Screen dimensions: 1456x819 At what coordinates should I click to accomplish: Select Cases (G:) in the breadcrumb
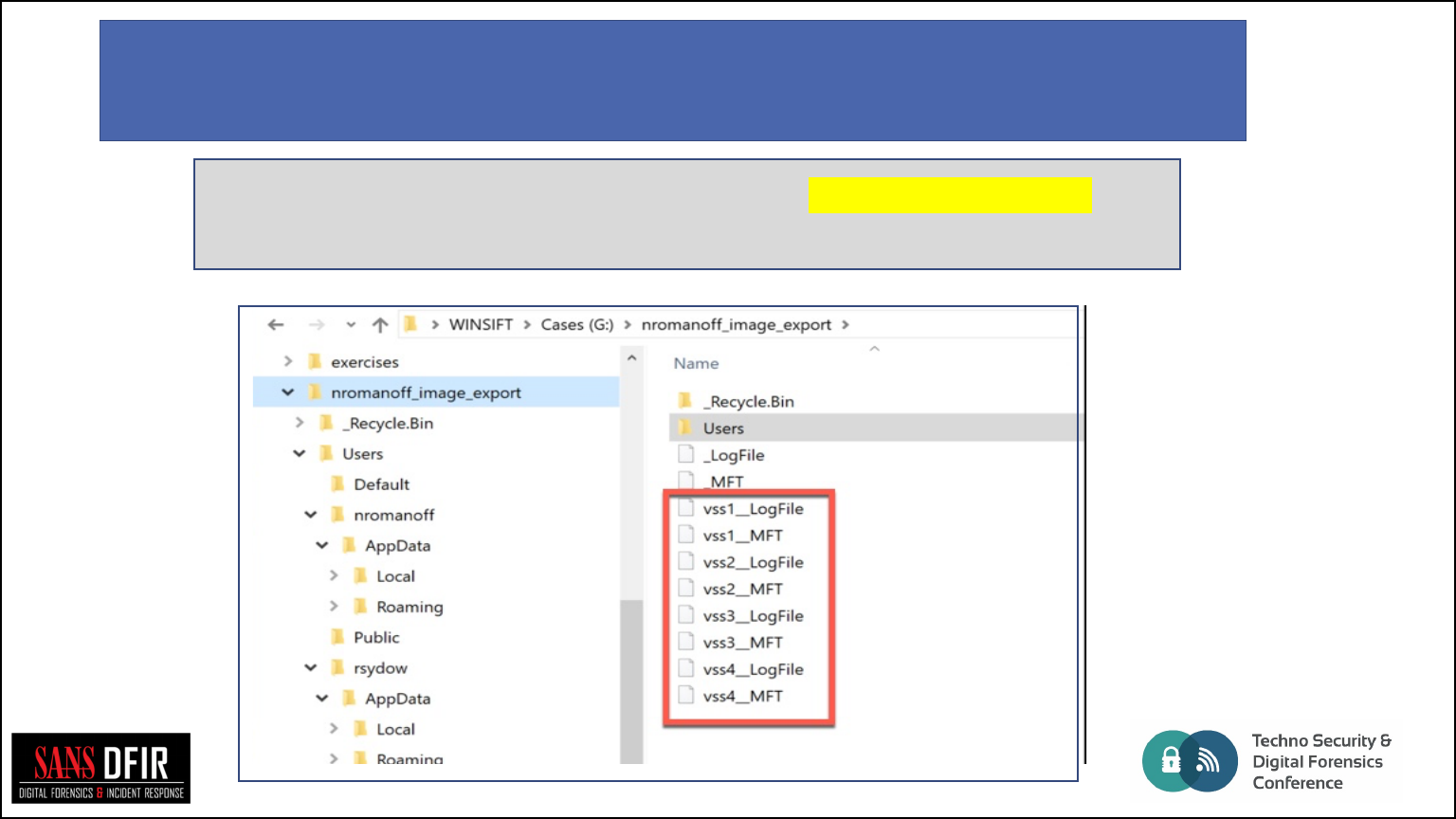(x=577, y=324)
